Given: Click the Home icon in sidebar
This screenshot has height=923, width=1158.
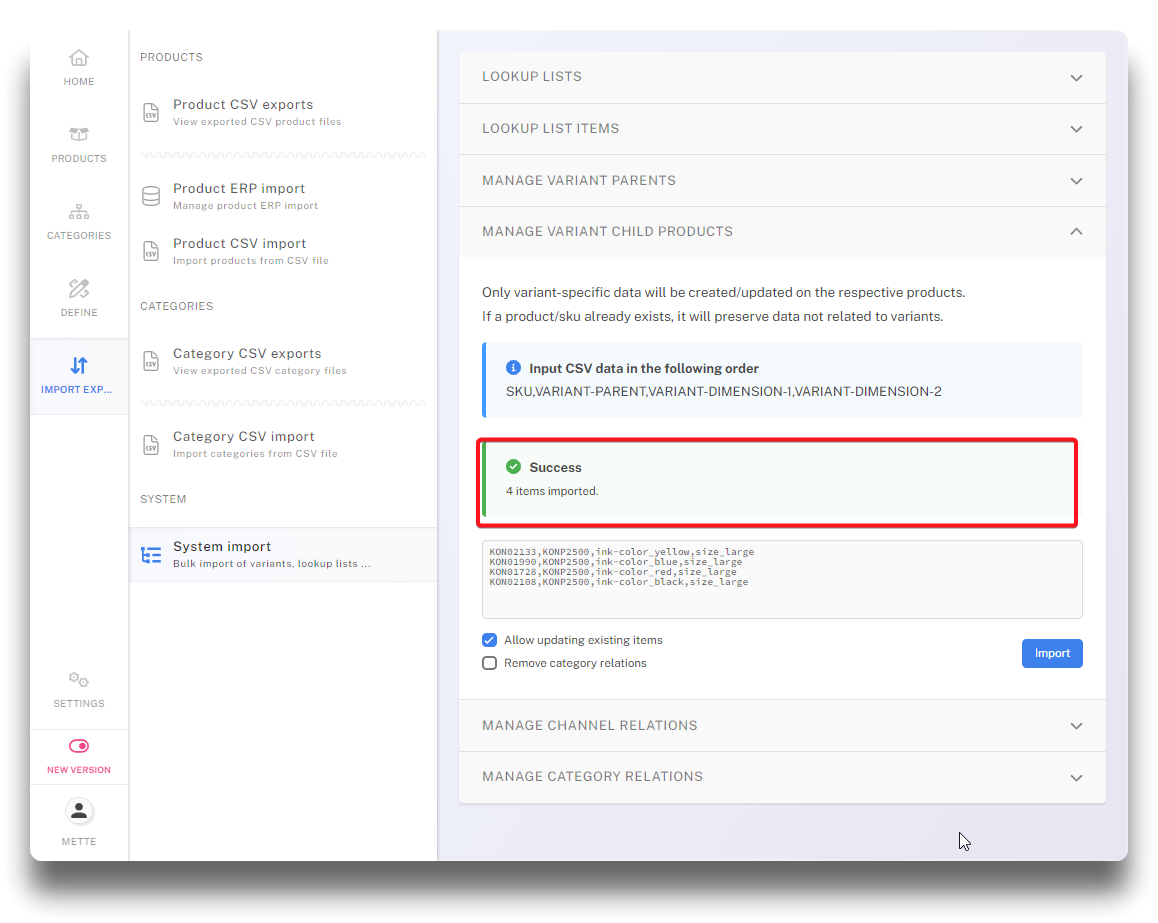Looking at the screenshot, I should pos(79,58).
